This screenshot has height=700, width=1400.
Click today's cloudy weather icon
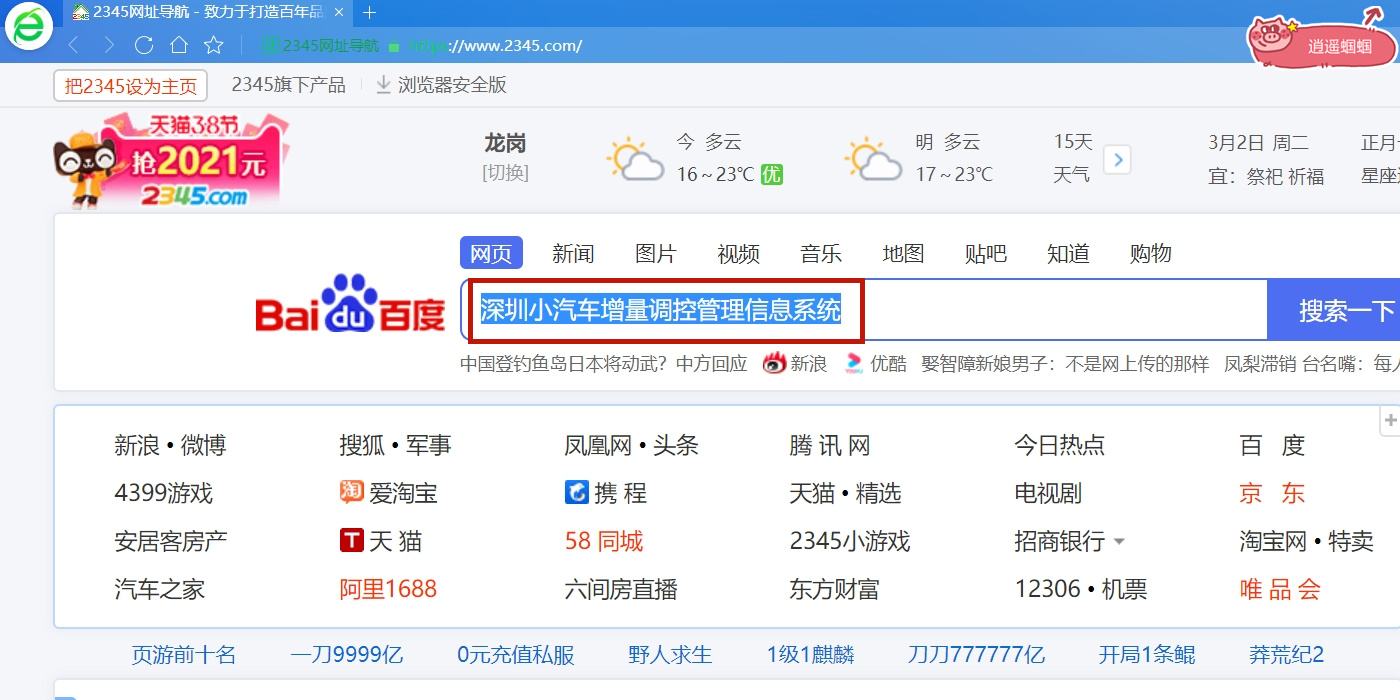pos(635,159)
